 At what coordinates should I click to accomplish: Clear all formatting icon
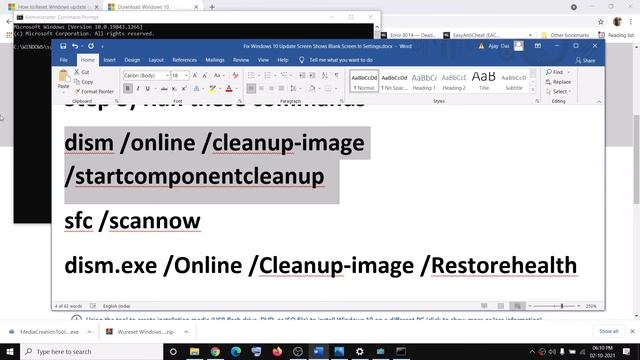coord(236,76)
